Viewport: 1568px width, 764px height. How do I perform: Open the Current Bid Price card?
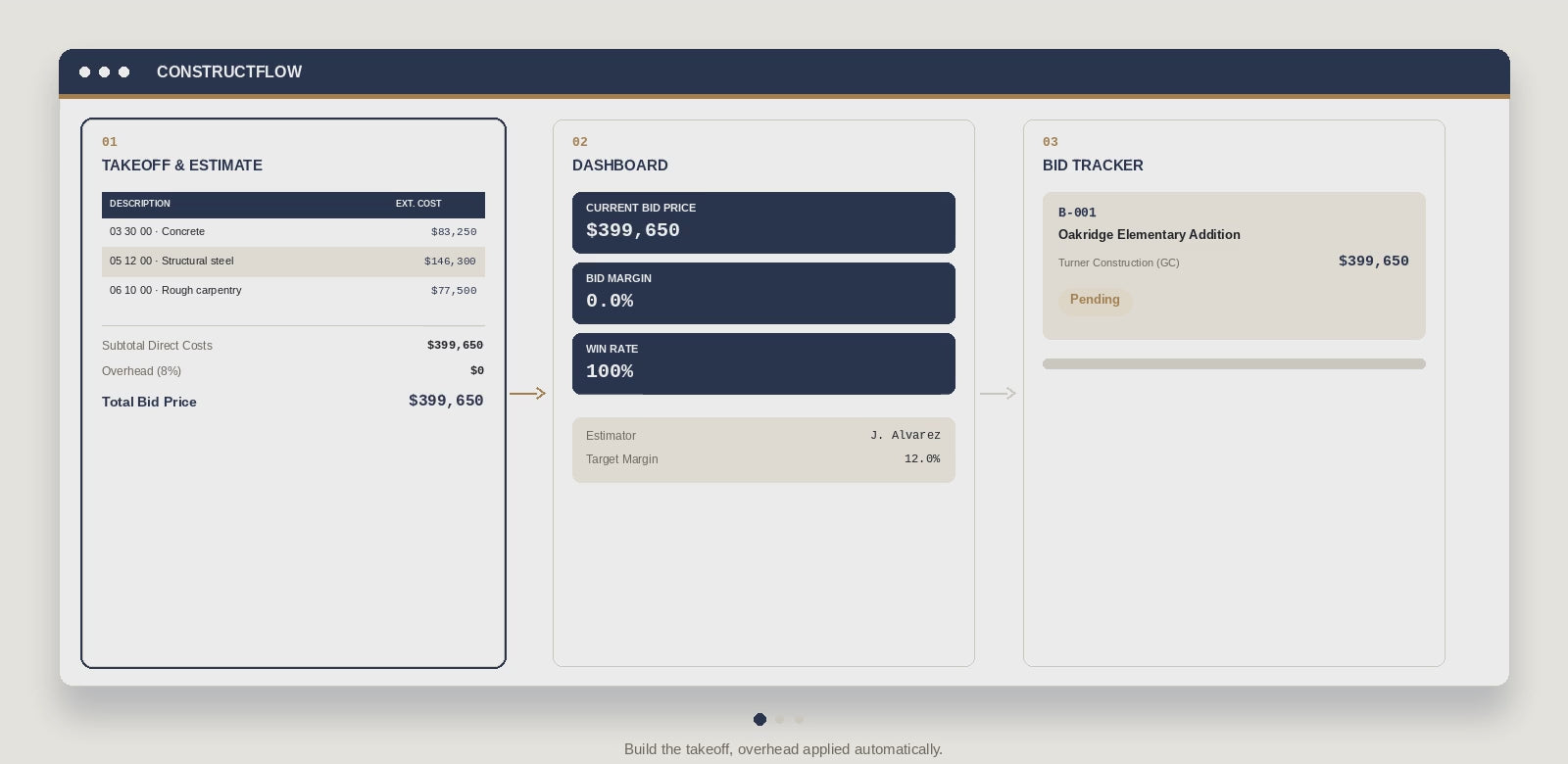(x=763, y=222)
